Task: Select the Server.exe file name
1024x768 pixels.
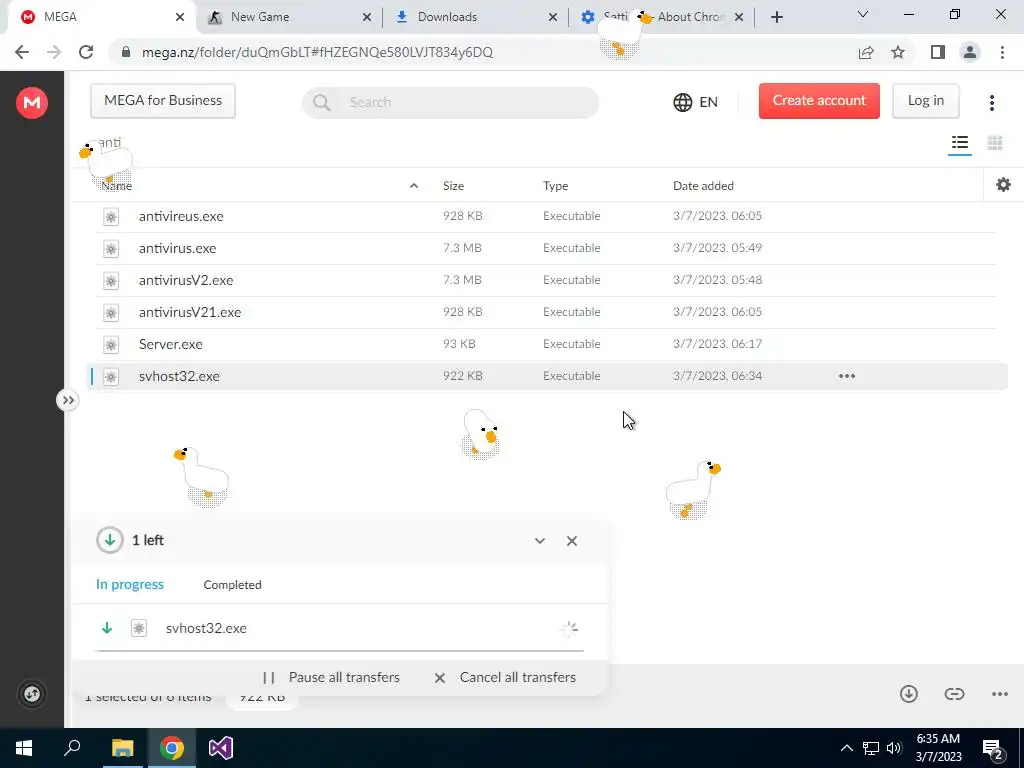Action: [x=170, y=344]
